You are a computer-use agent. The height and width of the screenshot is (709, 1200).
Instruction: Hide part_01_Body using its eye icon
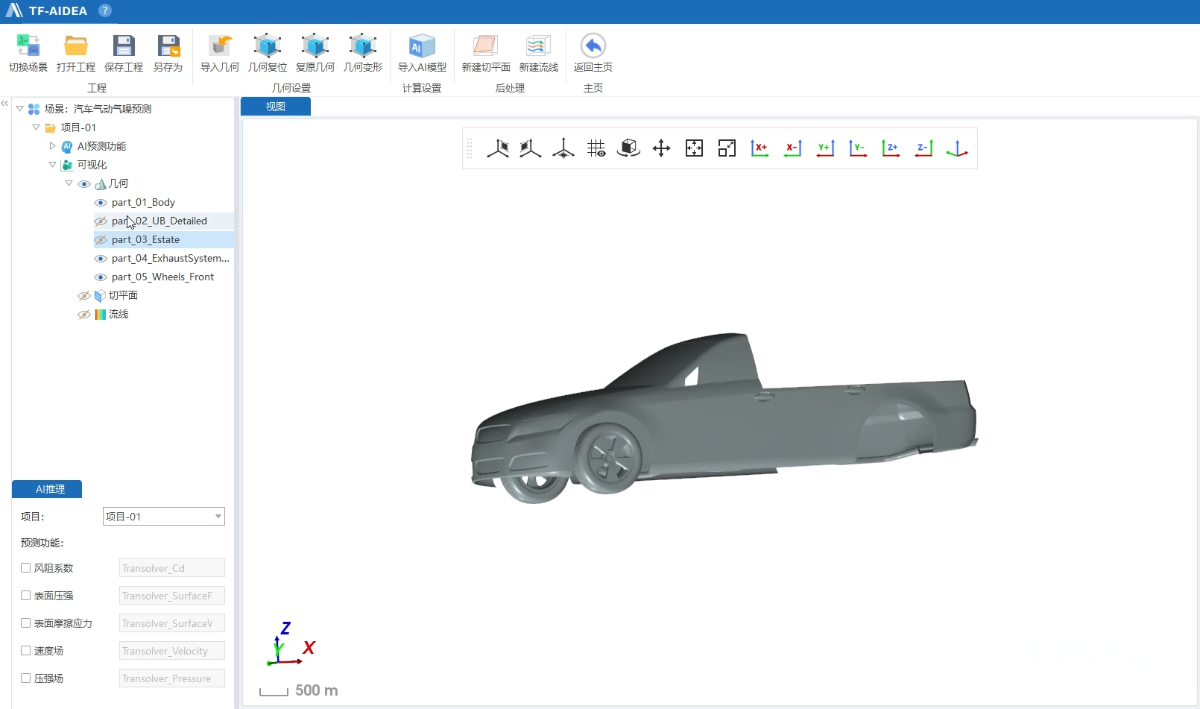point(100,203)
